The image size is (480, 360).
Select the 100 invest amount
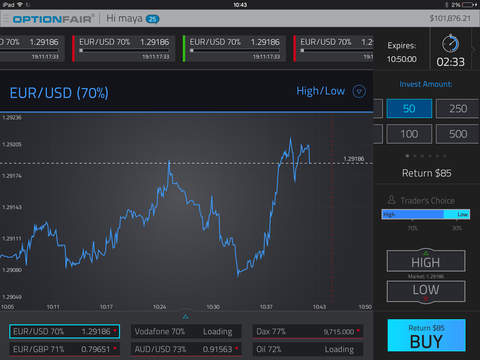click(x=409, y=134)
